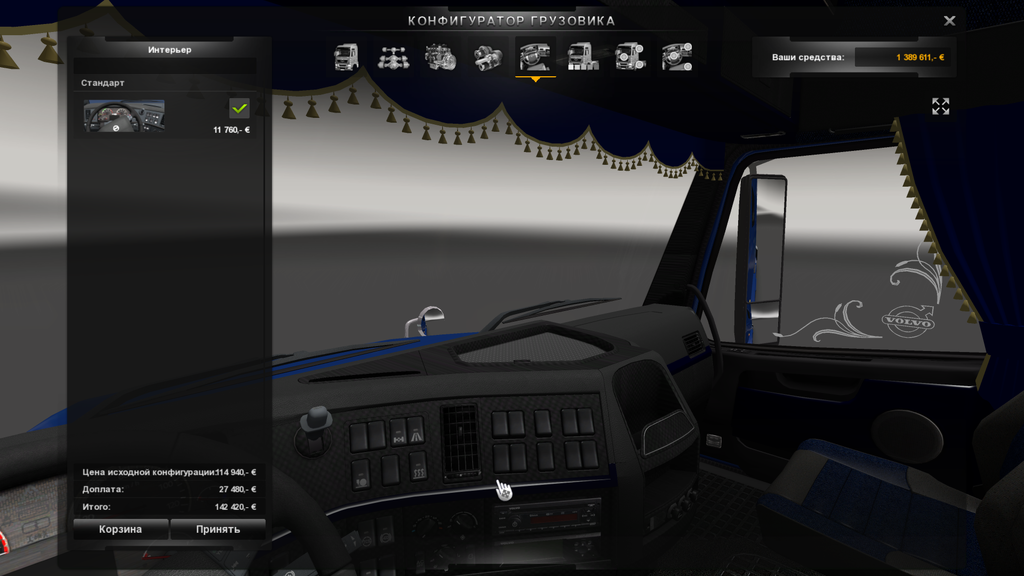Close the truck configurator window
The image size is (1024, 576).
click(x=950, y=21)
